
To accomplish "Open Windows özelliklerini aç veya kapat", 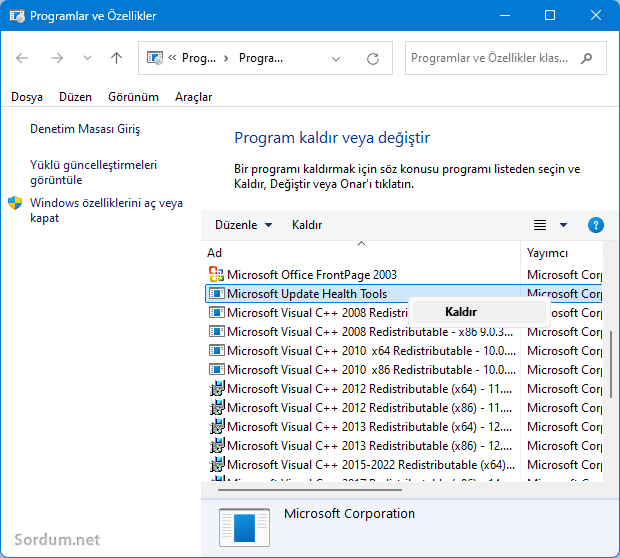I will (106, 210).
